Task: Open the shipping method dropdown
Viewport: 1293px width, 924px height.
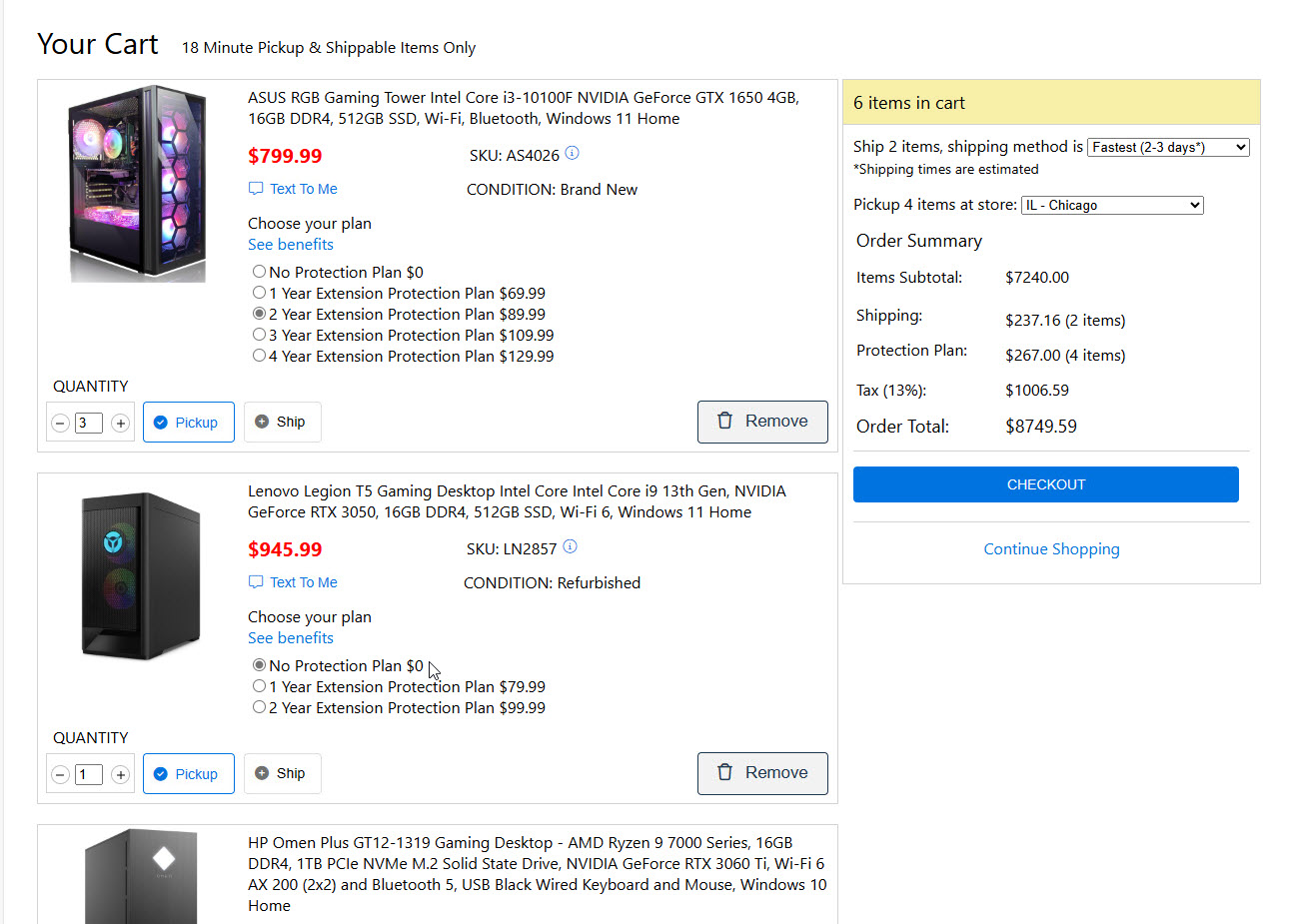Action: pyautogui.click(x=1167, y=147)
